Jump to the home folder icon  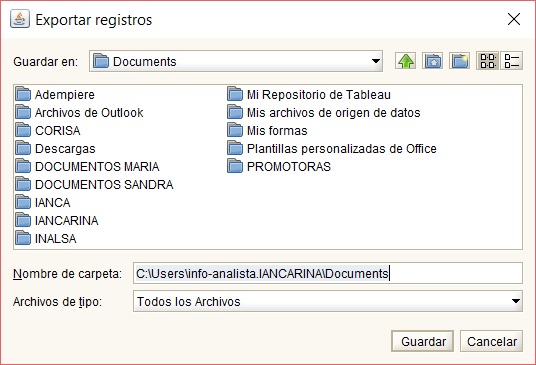click(x=432, y=62)
